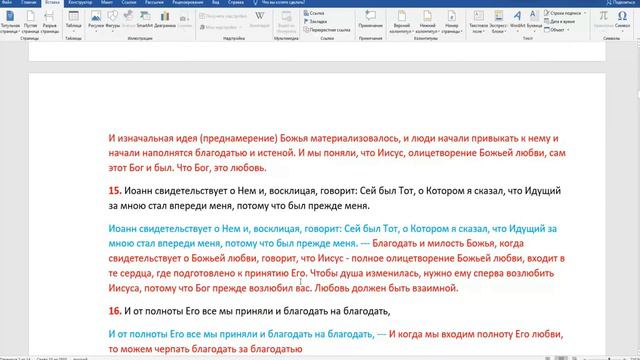
Task: Click the words 'этот Бог и был'
Action: pos(141,168)
